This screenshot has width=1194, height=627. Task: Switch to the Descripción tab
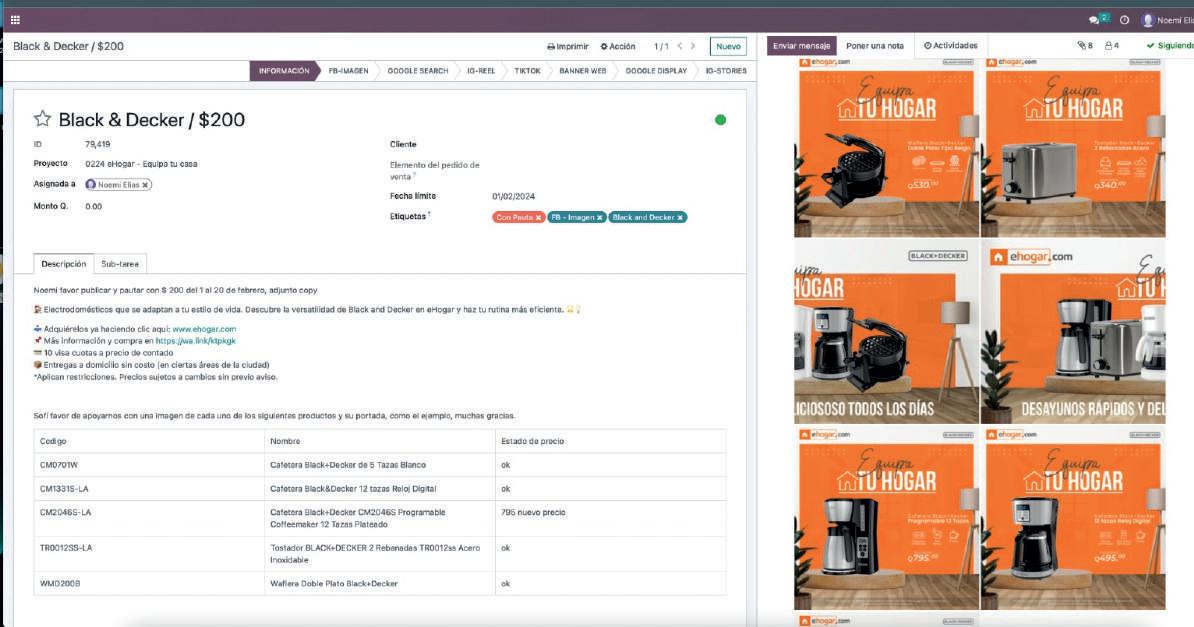[63, 264]
